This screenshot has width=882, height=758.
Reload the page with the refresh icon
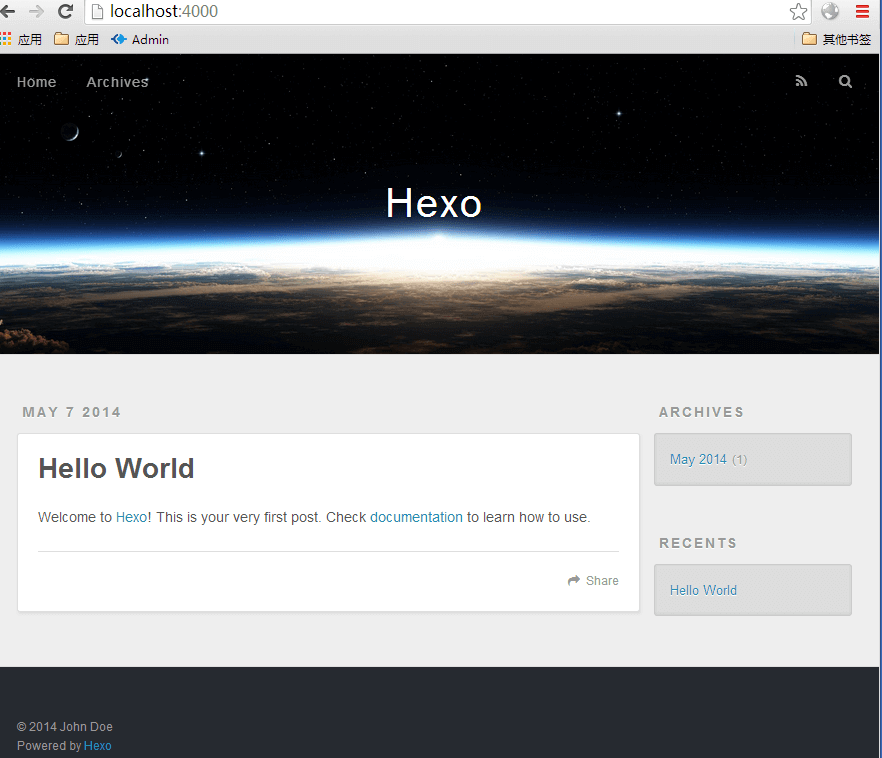click(x=65, y=12)
